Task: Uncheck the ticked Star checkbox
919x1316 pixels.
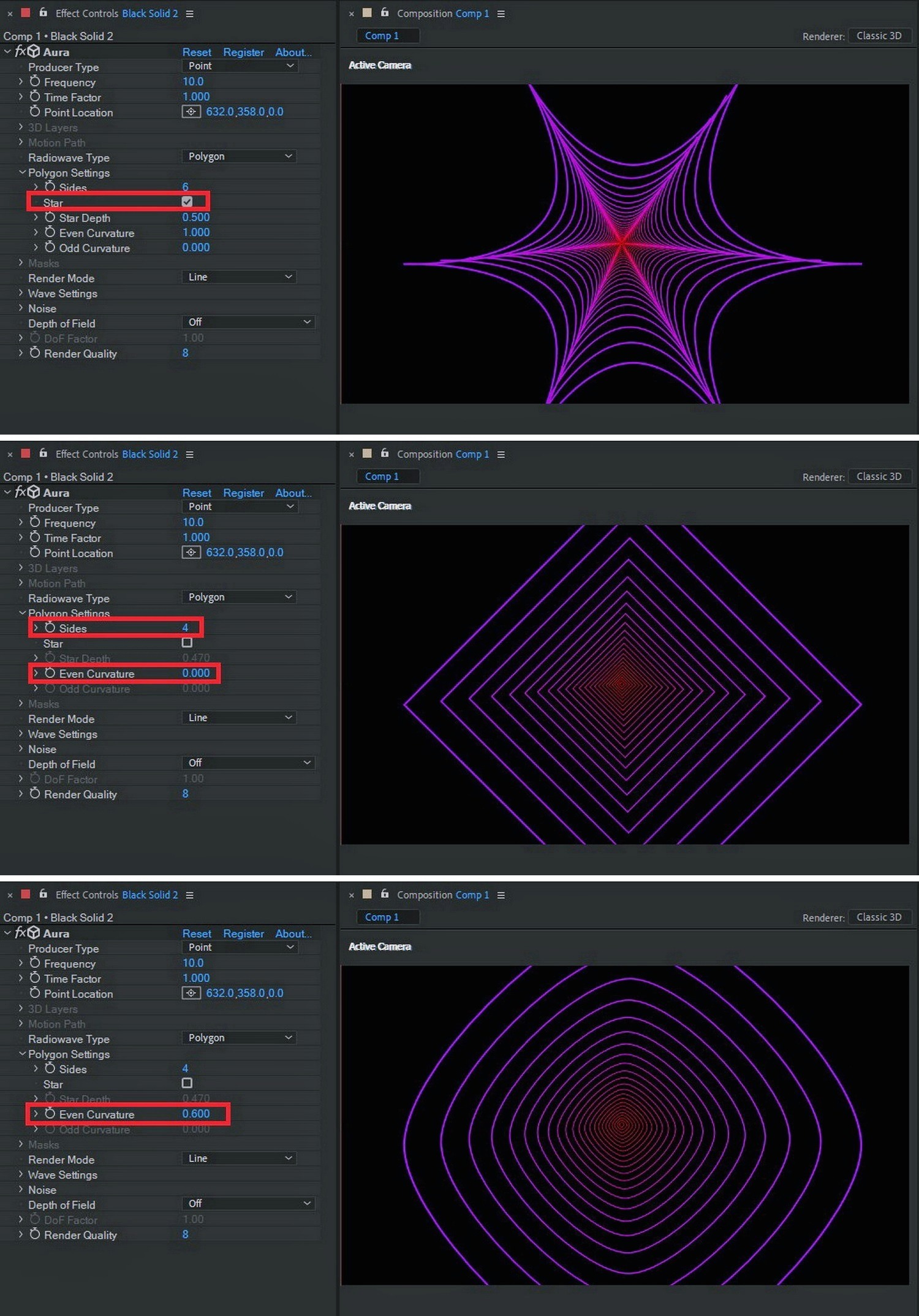Action: pos(187,202)
